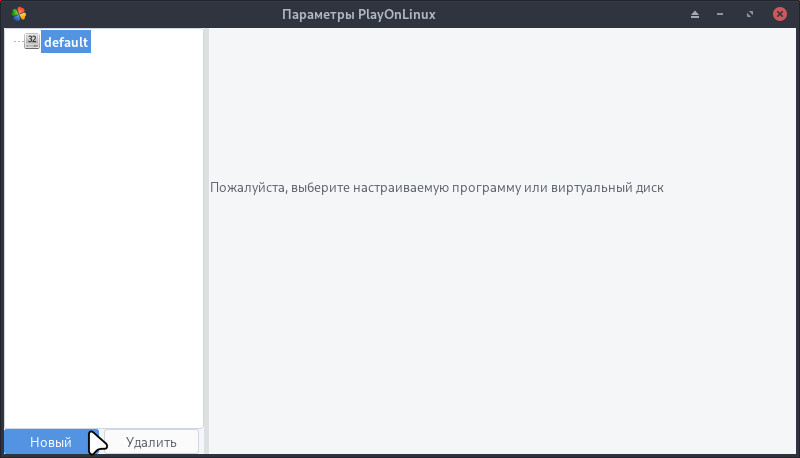Image resolution: width=800 pixels, height=458 pixels.
Task: Click the text Пожалуйста, выберите настраиваемую программу
Action: pos(365,188)
